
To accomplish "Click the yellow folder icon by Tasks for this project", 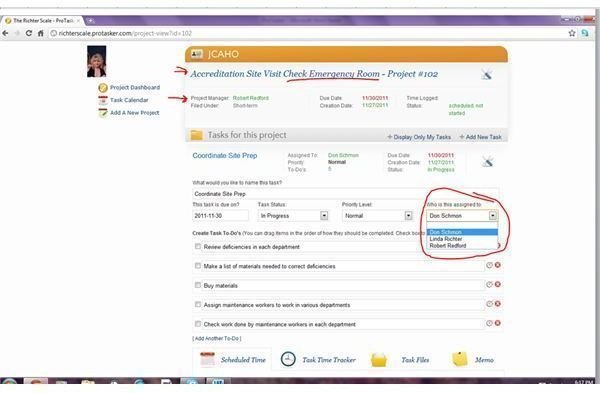I will point(196,135).
